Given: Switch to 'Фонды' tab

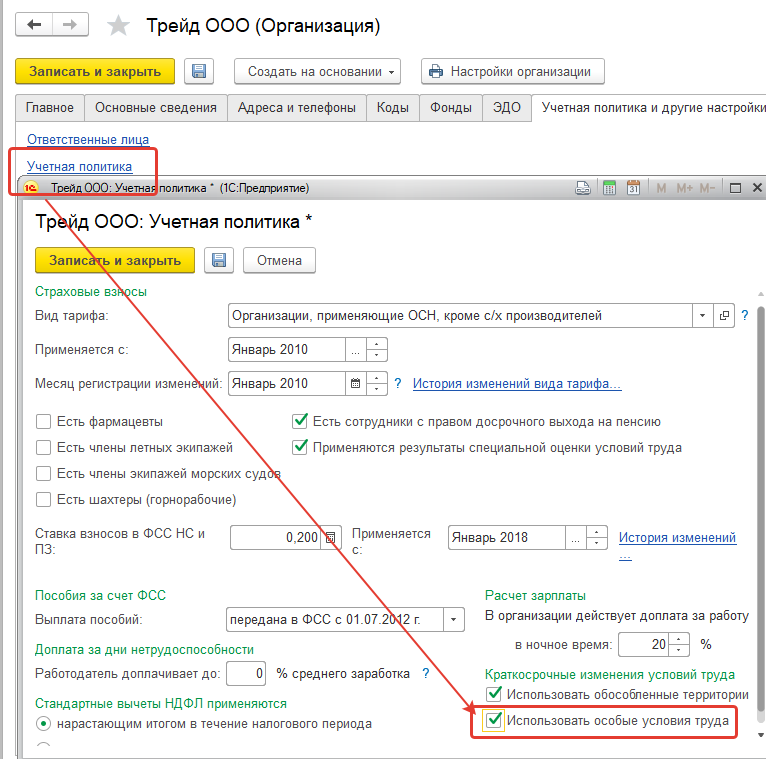Looking at the screenshot, I should [x=451, y=107].
